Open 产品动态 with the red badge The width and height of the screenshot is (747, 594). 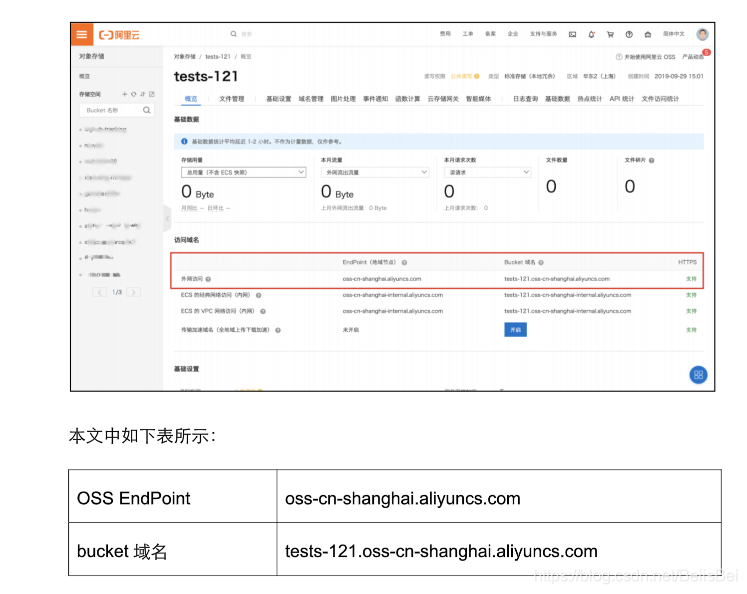pos(693,57)
